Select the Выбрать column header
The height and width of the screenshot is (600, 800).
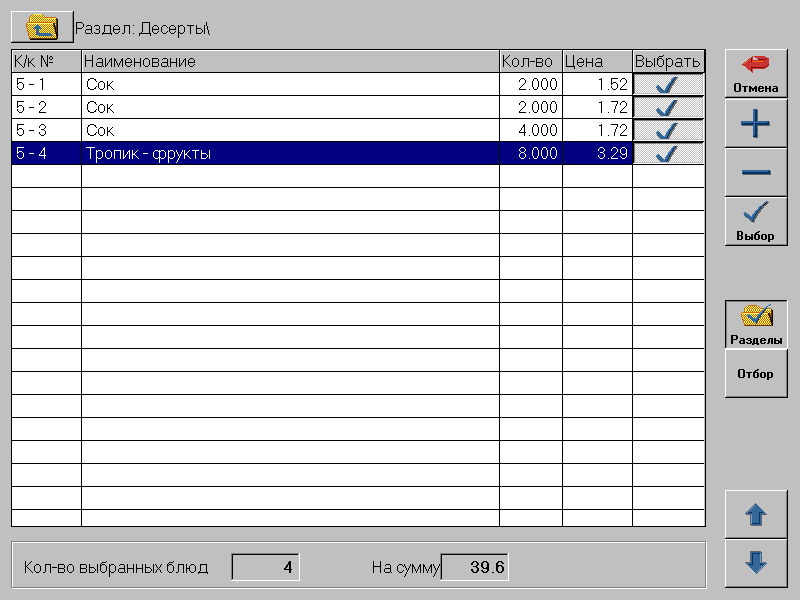click(668, 61)
